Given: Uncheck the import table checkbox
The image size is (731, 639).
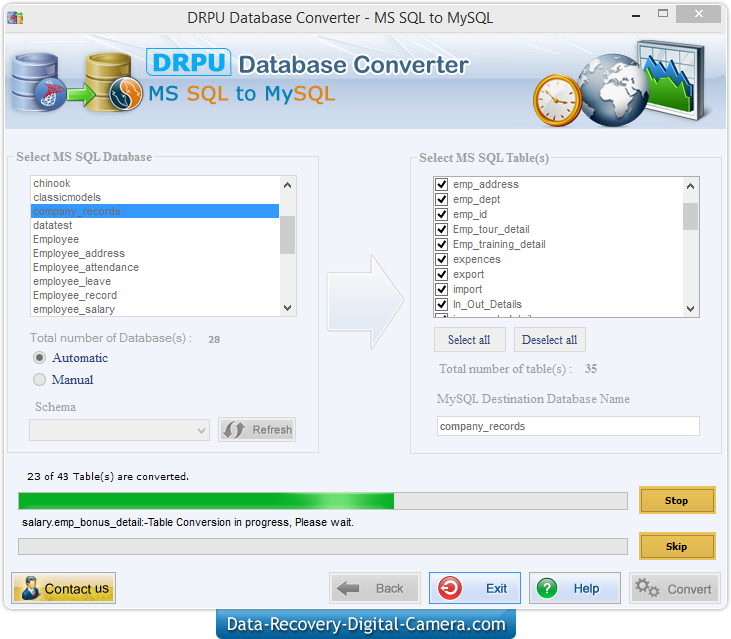Looking at the screenshot, I should coord(441,289).
